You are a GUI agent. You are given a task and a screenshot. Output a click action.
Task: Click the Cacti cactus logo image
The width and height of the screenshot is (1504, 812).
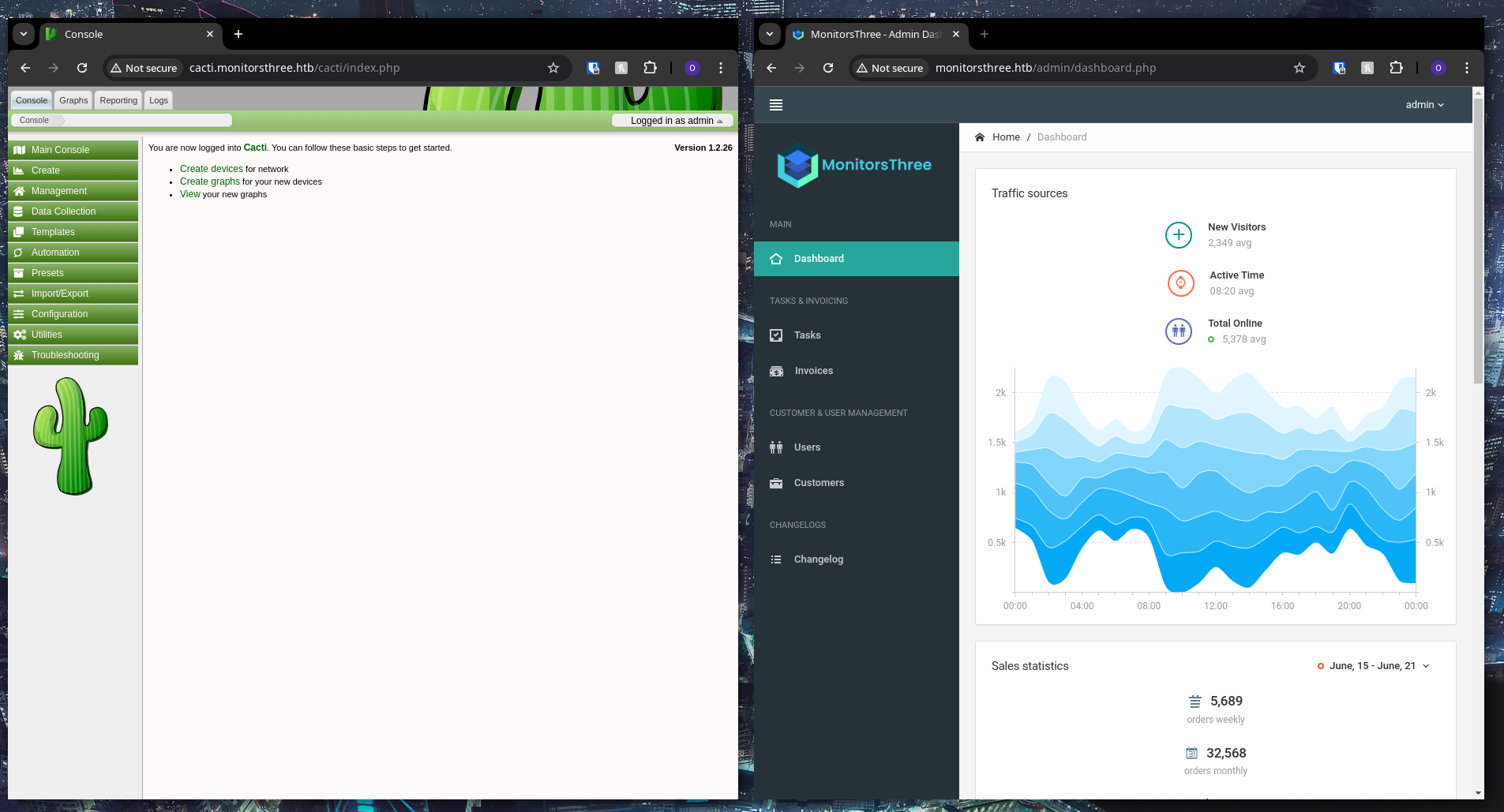tap(70, 436)
